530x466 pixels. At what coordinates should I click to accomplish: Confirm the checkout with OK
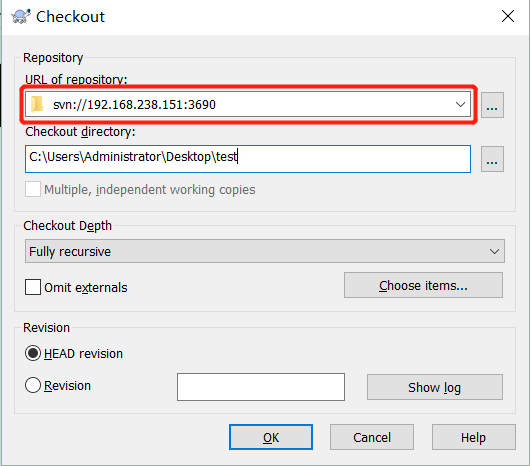click(271, 437)
